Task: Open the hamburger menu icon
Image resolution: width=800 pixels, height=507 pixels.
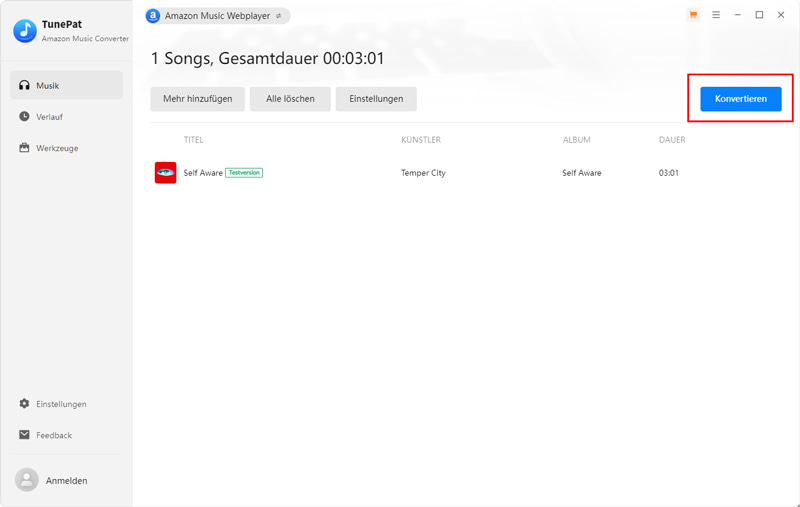Action: [716, 15]
